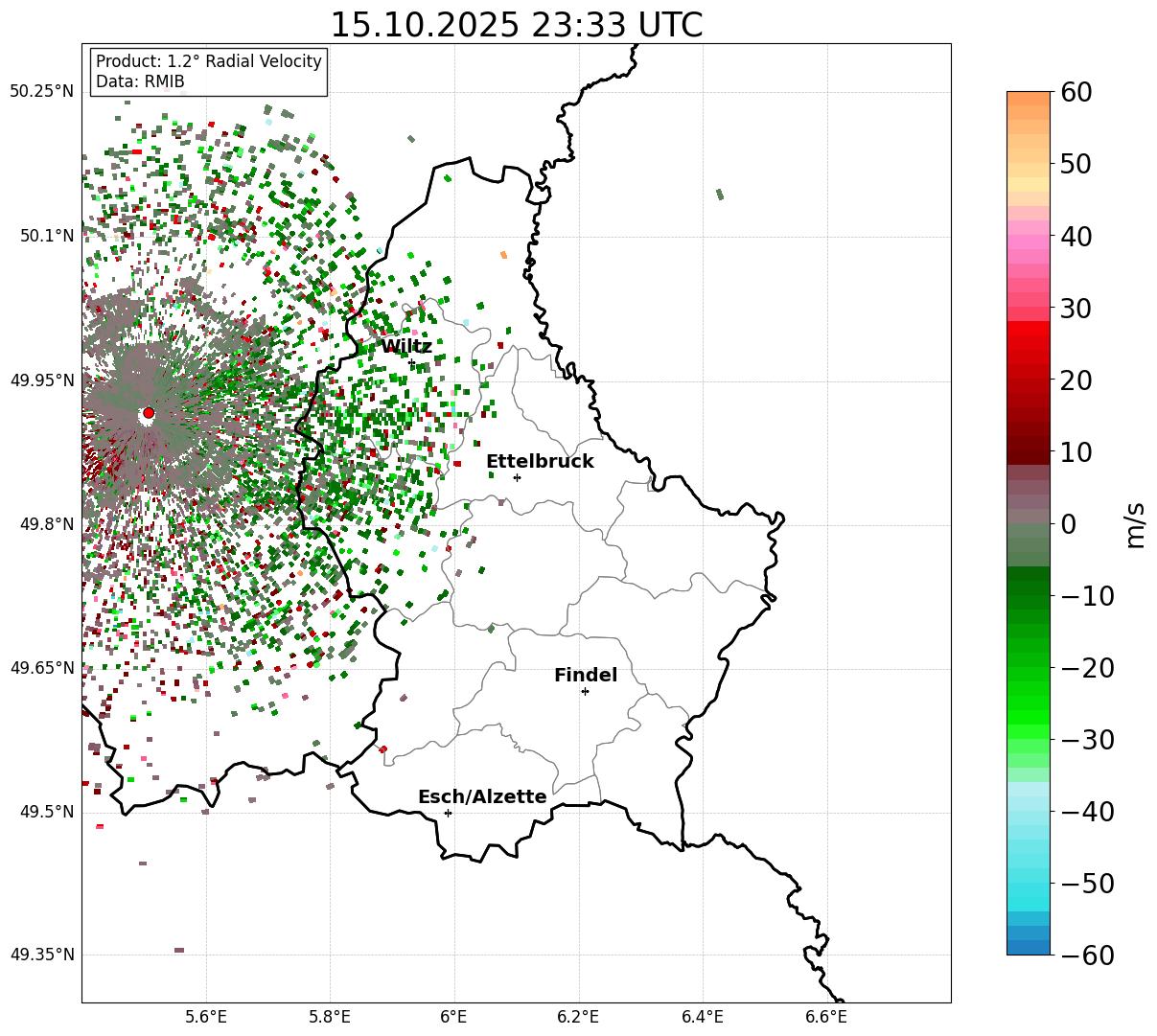Click the −50 value on the colorbar
Image resolution: width=1157 pixels, height=1036 pixels.
(1087, 884)
